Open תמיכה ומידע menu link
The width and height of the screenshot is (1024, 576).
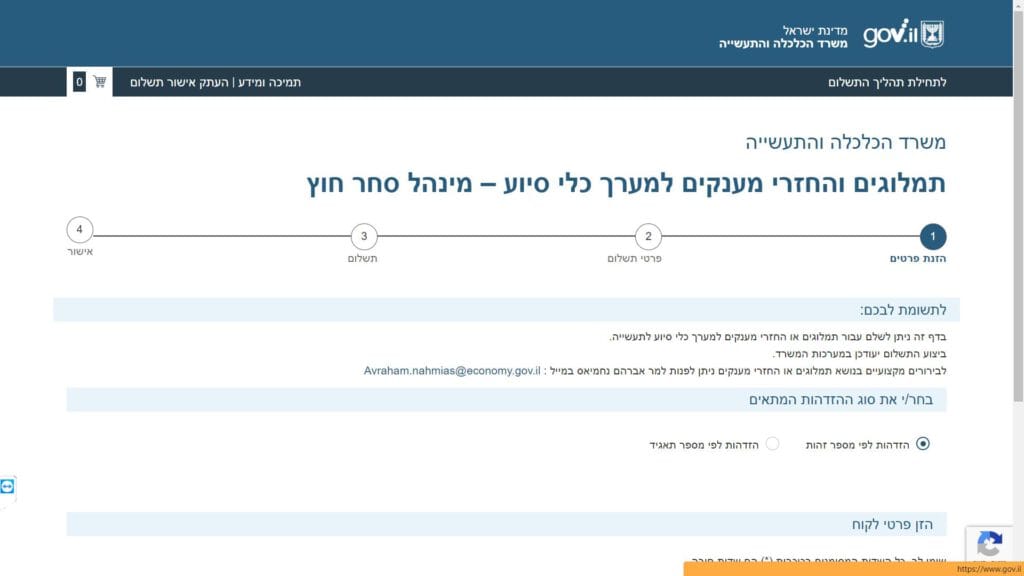tap(268, 82)
